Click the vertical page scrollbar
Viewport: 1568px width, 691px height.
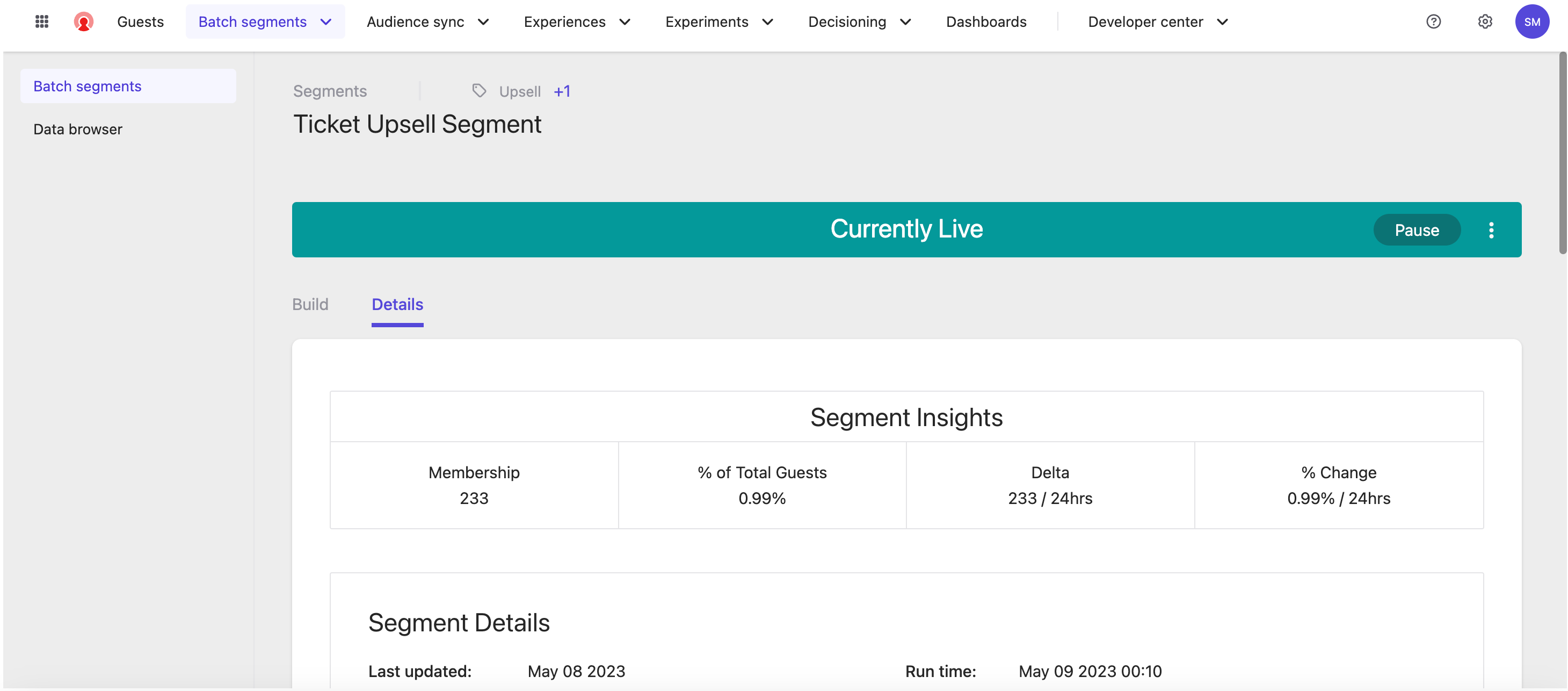pyautogui.click(x=1562, y=153)
